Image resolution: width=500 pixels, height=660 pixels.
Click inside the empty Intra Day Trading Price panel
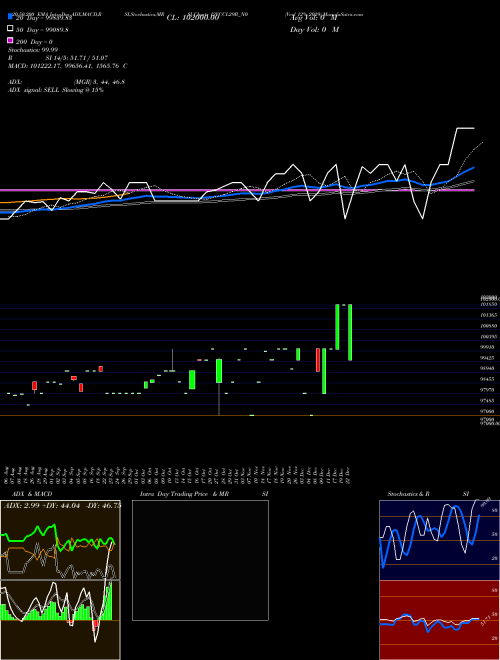pyautogui.click(x=200, y=560)
